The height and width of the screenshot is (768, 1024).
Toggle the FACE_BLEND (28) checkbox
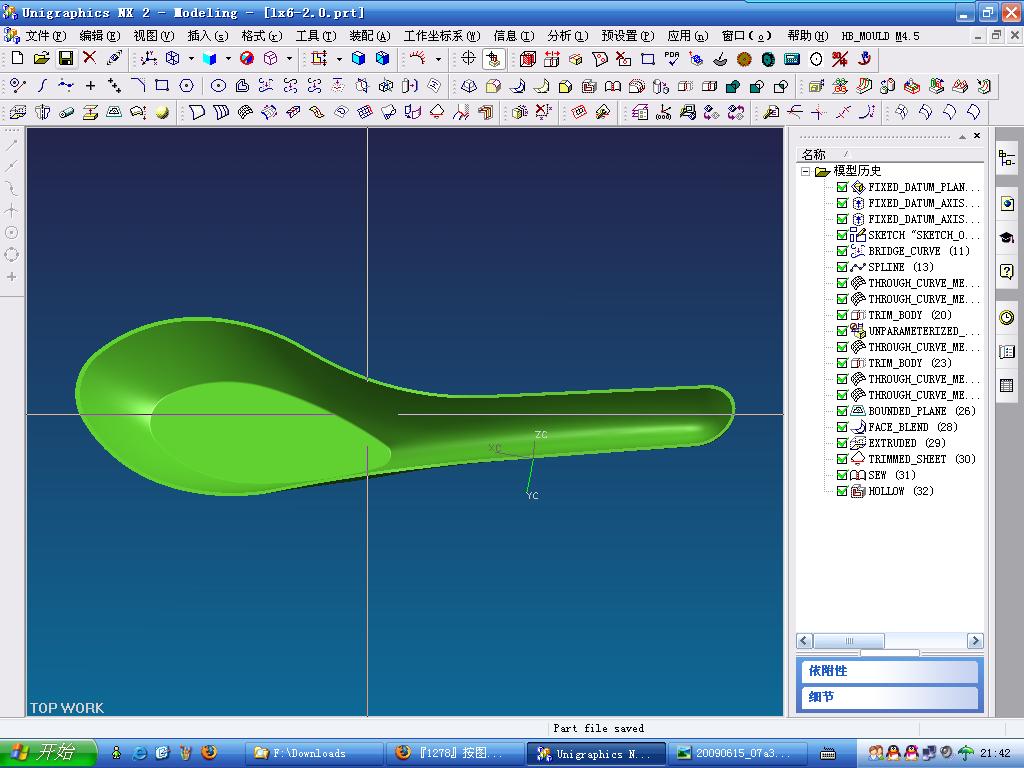(842, 427)
